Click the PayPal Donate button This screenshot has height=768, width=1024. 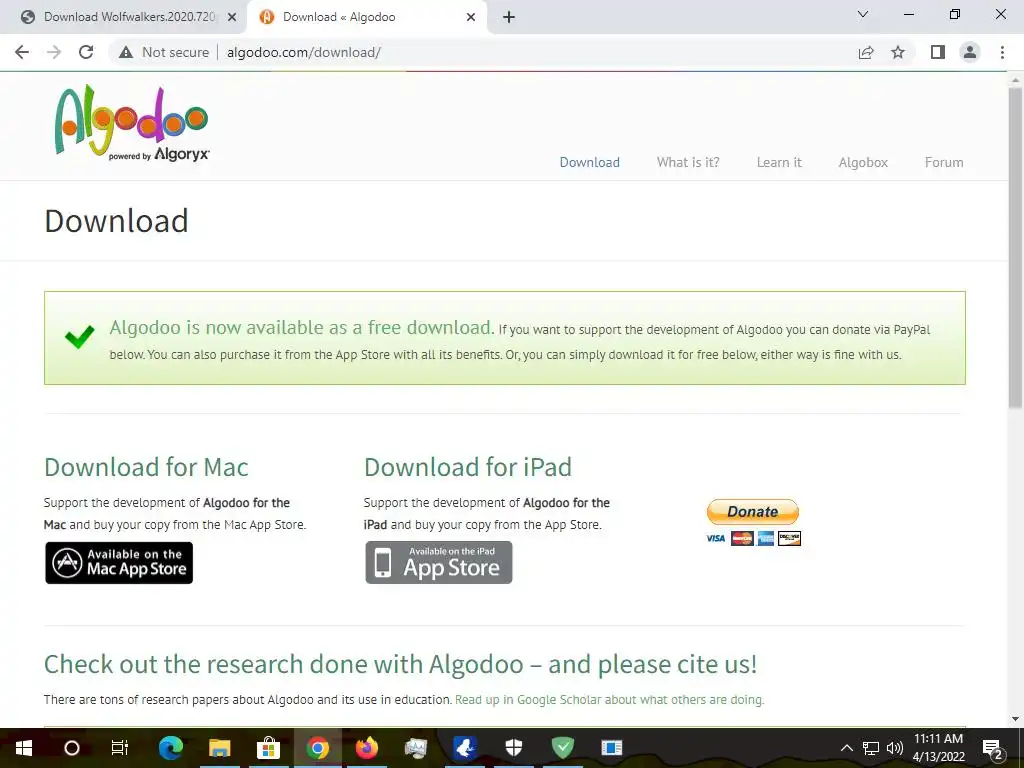752,511
